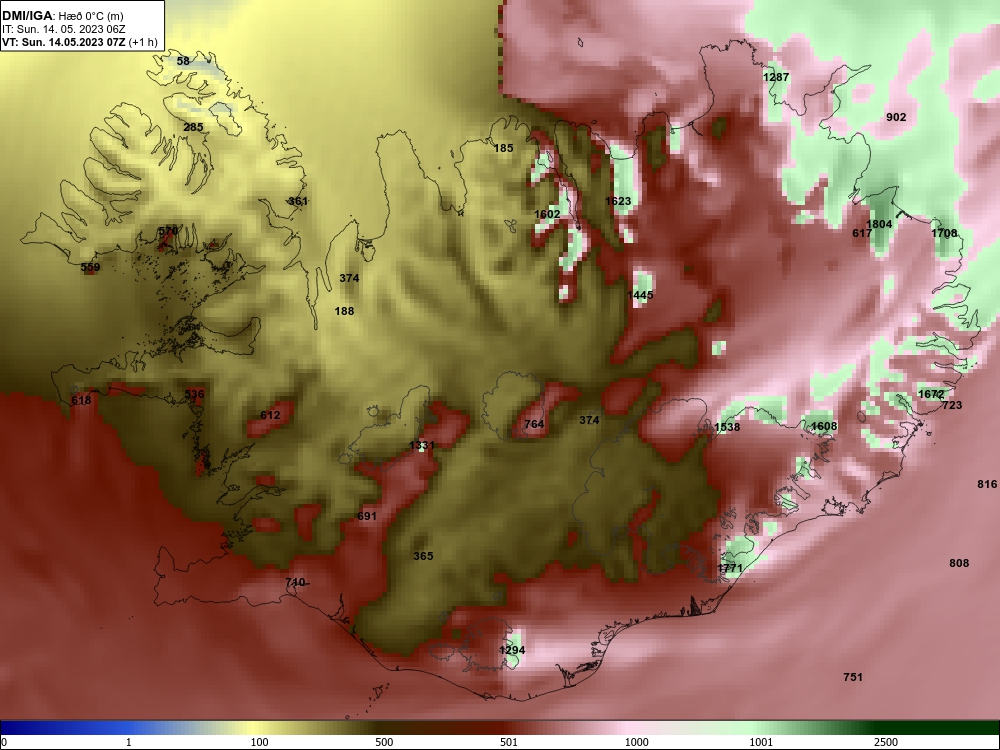The width and height of the screenshot is (1000, 750).
Task: Click the '808' value offshore
Action: 959,563
